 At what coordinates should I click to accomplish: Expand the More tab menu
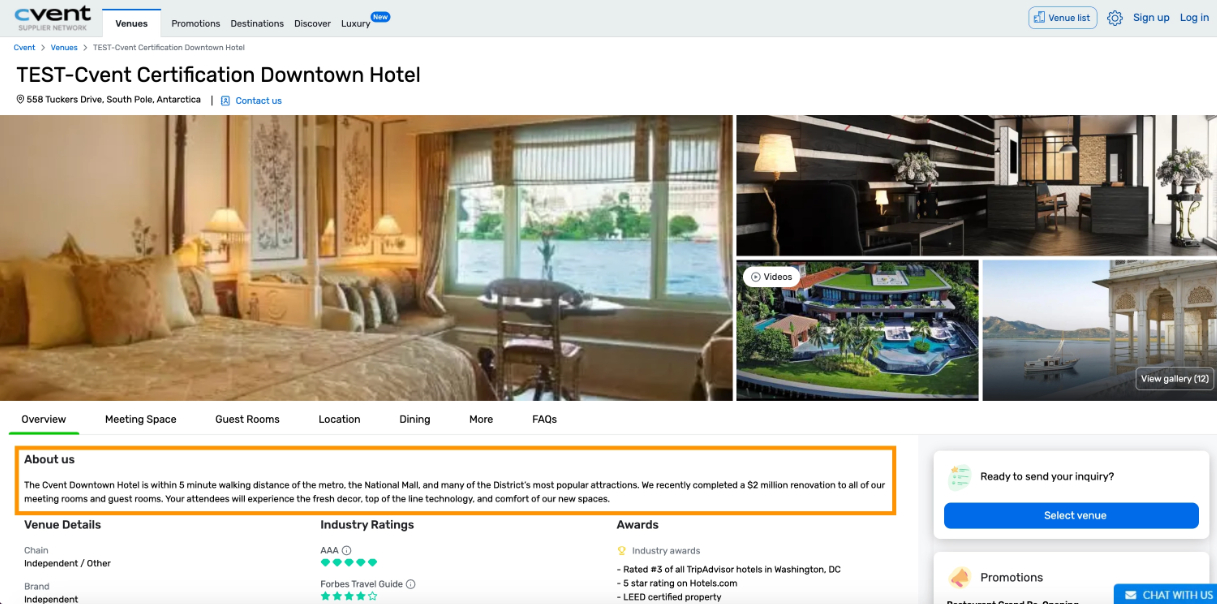tap(481, 419)
